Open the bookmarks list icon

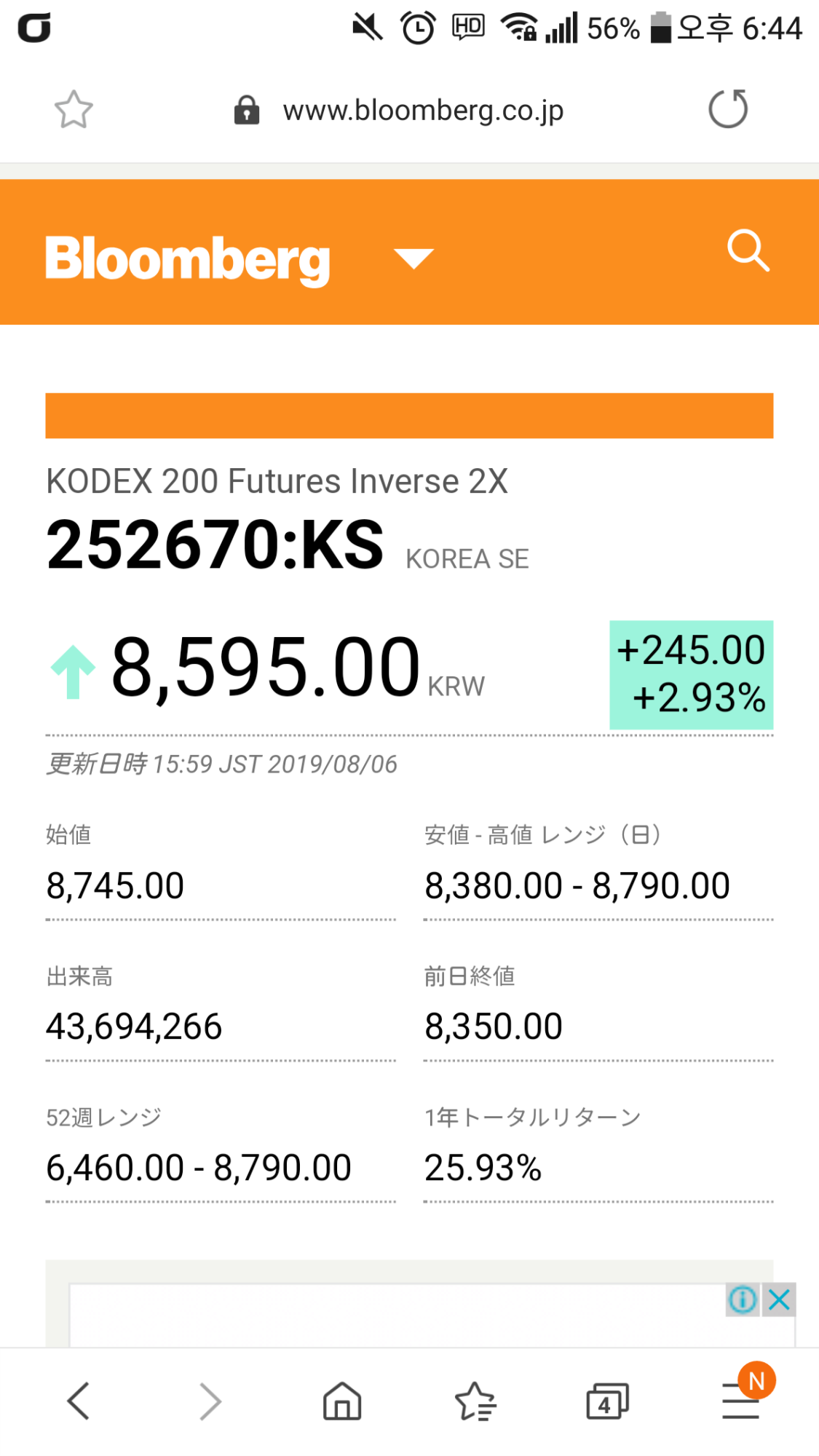(x=475, y=1401)
